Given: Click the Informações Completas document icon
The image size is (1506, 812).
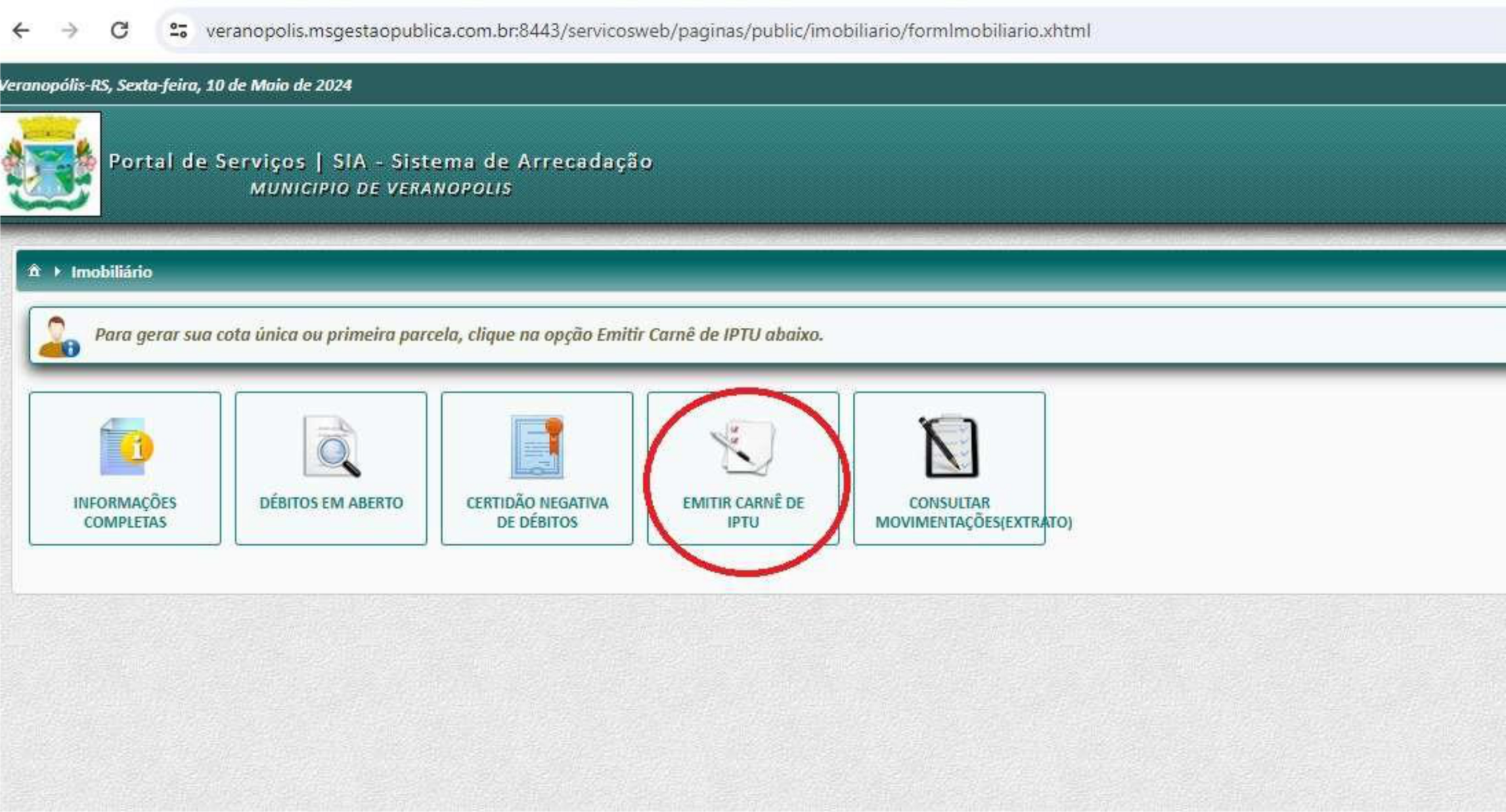Looking at the screenshot, I should coord(126,447).
